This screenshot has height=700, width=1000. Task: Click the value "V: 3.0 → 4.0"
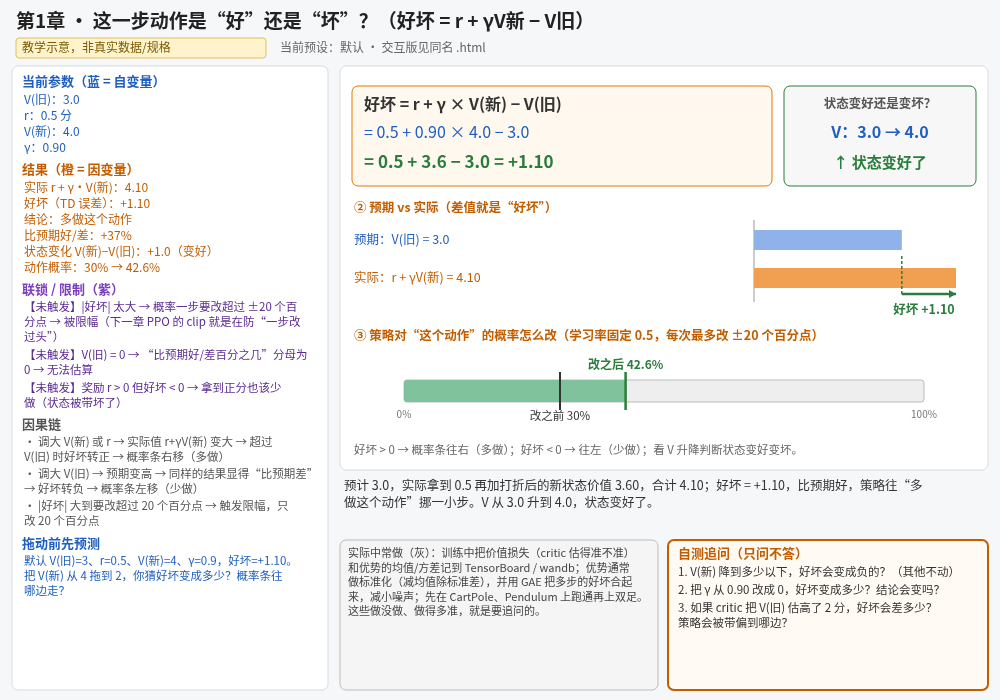point(879,133)
